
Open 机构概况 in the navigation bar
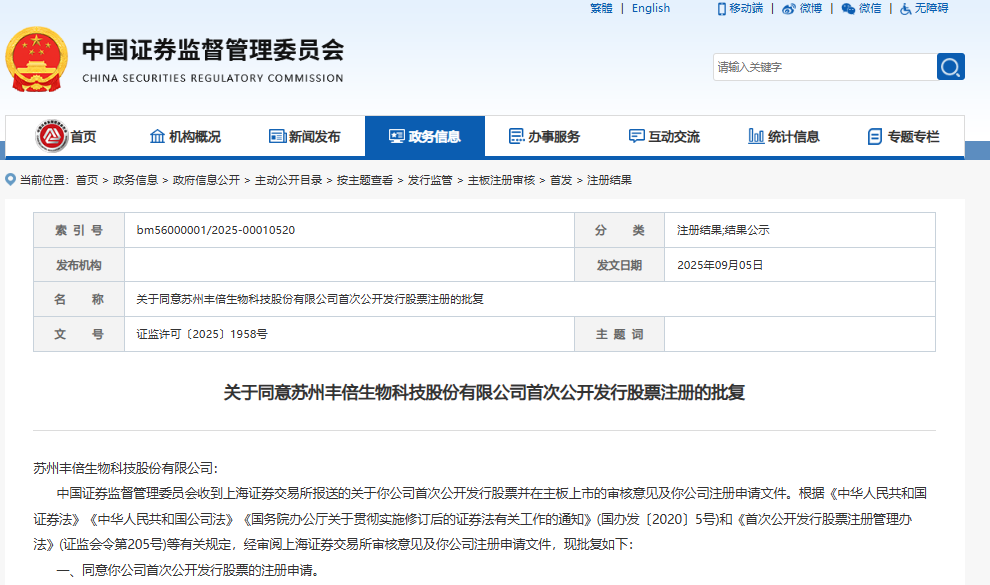pos(185,137)
